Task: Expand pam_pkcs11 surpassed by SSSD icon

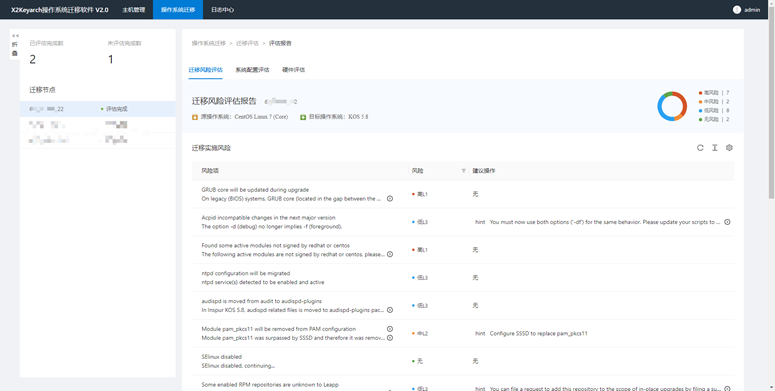Action: tap(389, 338)
